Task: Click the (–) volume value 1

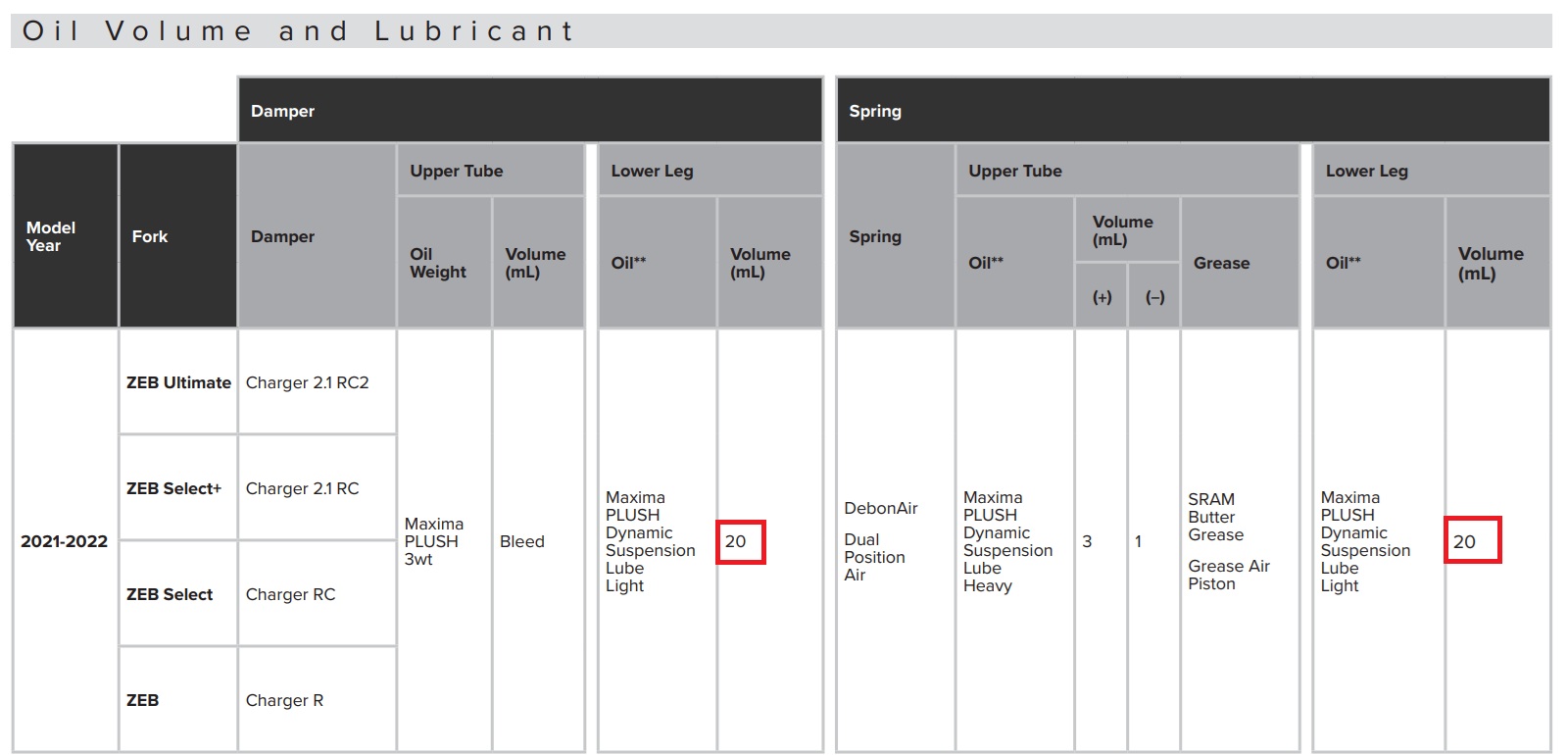Action: point(1138,541)
